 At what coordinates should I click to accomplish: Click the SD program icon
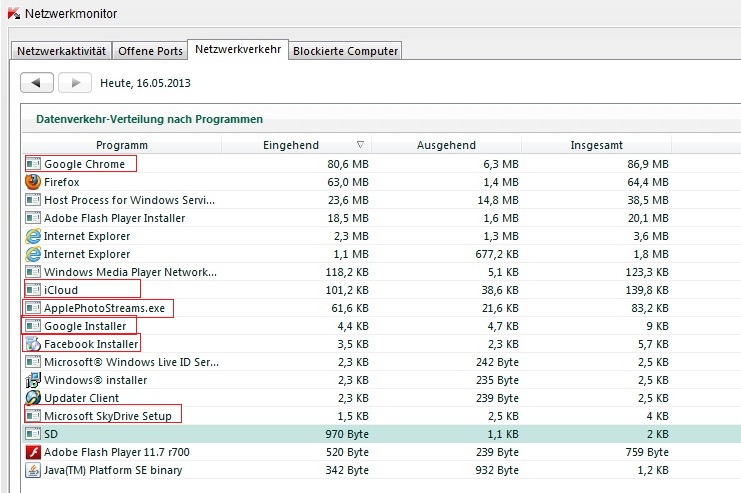(x=33, y=434)
